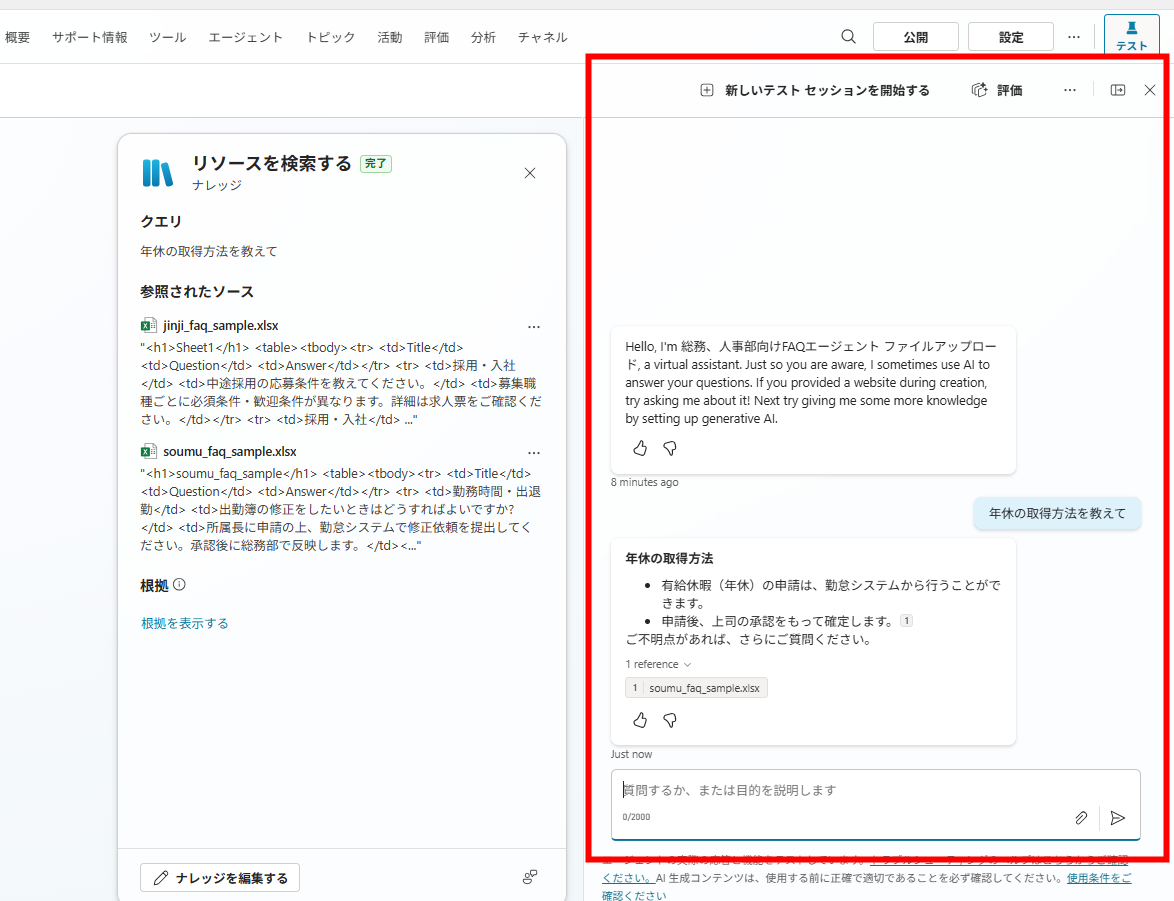Close the test chat panel
Image resolution: width=1174 pixels, height=901 pixels.
point(1150,90)
